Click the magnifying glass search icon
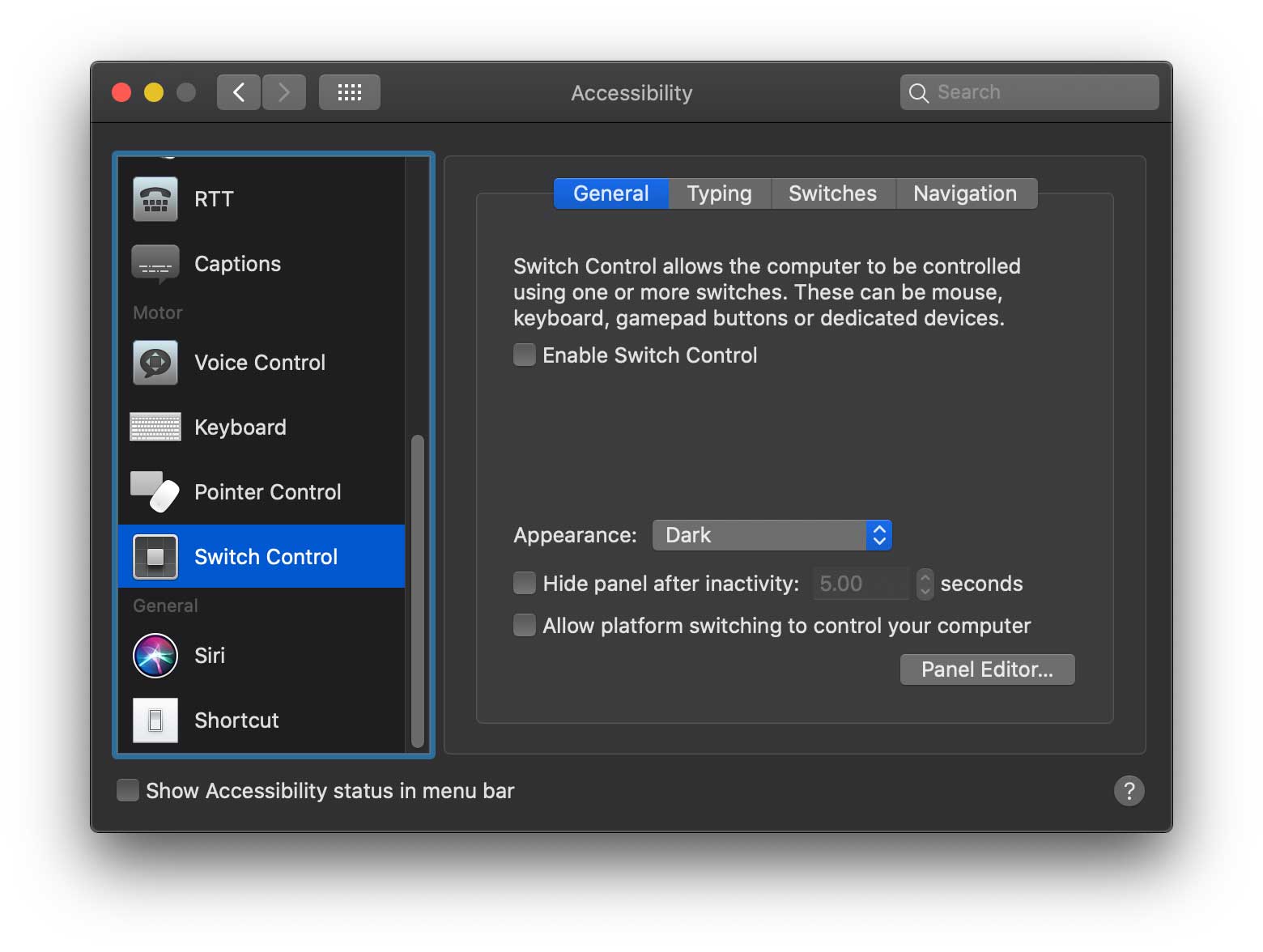 [918, 93]
